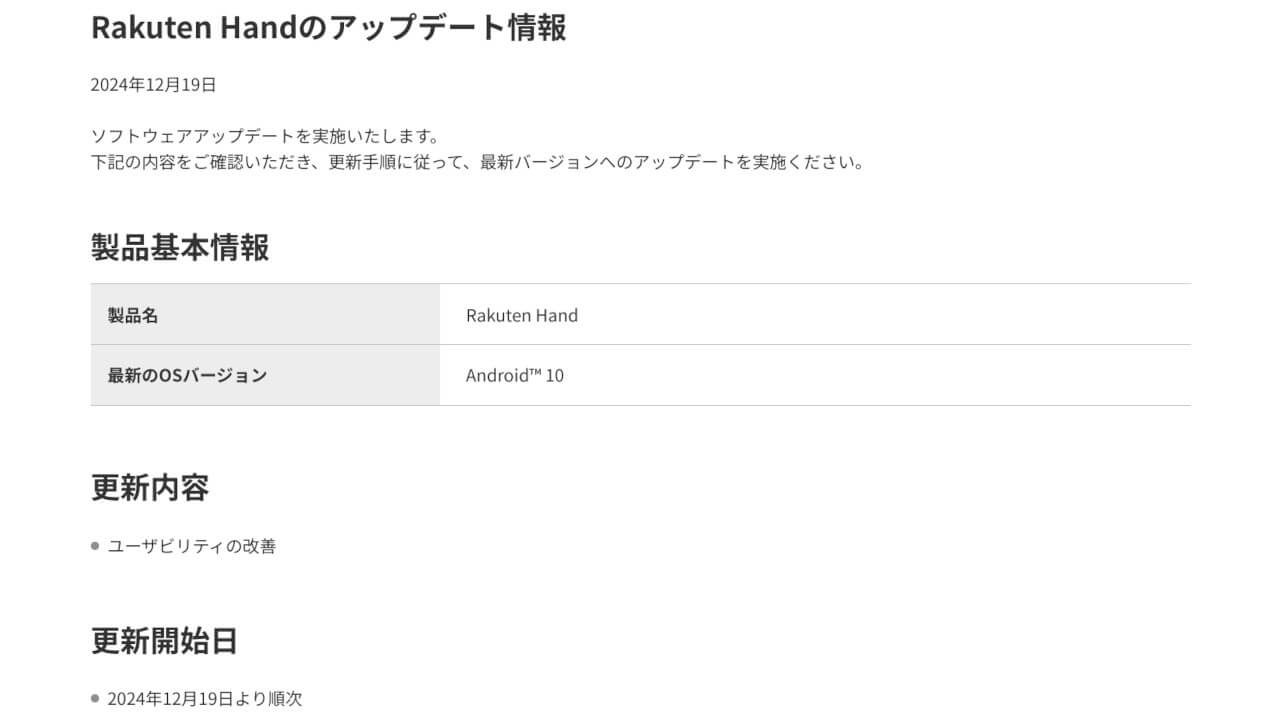The width and height of the screenshot is (1280, 720).
Task: Click the word 最新バージョン in the intro
Action: click(x=539, y=162)
